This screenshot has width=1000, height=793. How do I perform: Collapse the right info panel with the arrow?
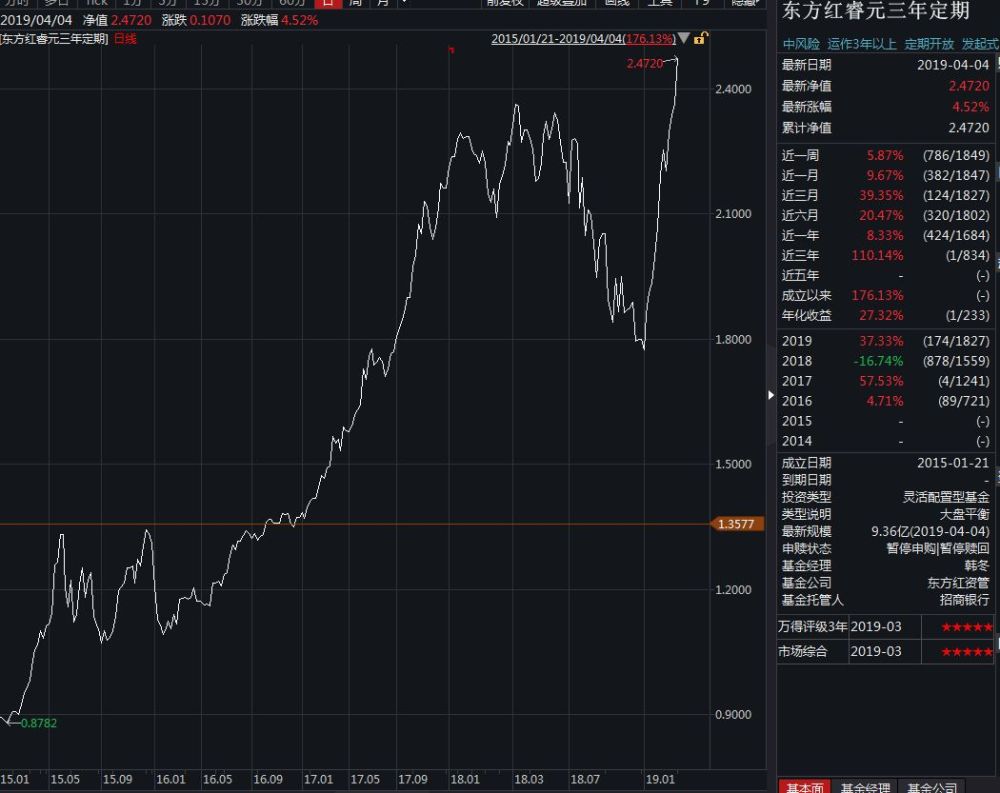coord(771,395)
